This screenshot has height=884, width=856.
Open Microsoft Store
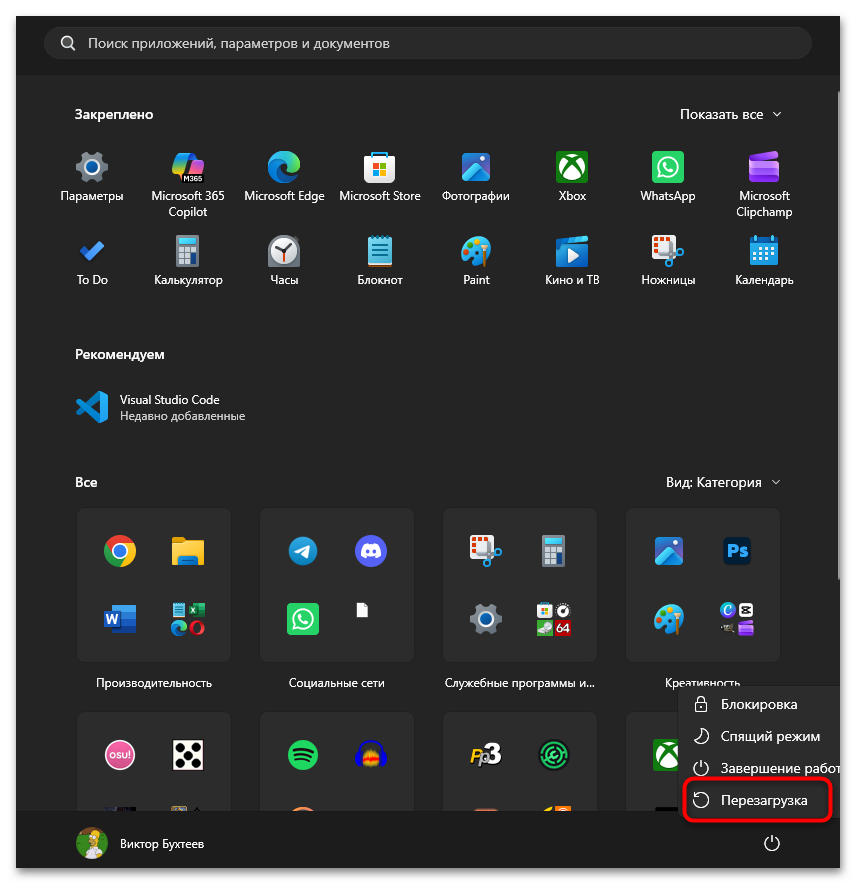tap(380, 177)
